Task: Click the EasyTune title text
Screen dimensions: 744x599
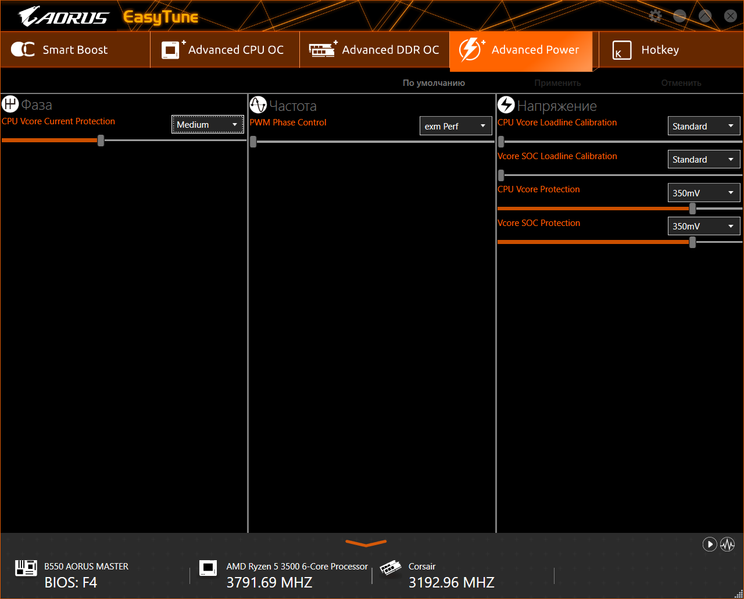Action: click(x=161, y=17)
